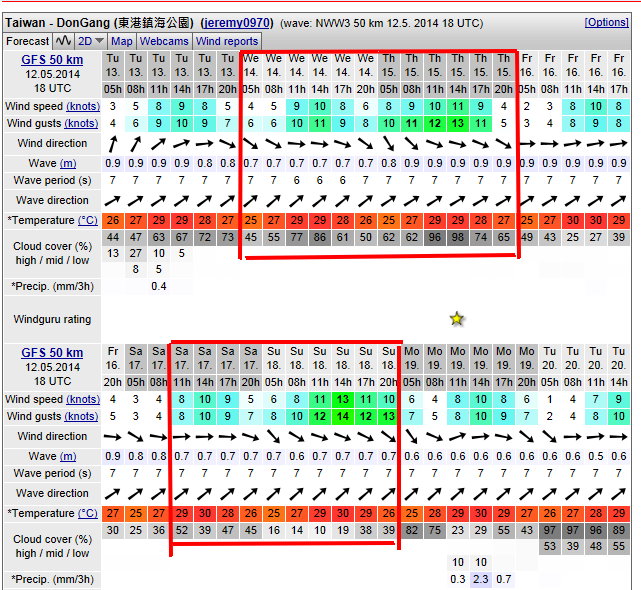Select wave height 0.5 on Tuesday 20 11h

point(596,456)
